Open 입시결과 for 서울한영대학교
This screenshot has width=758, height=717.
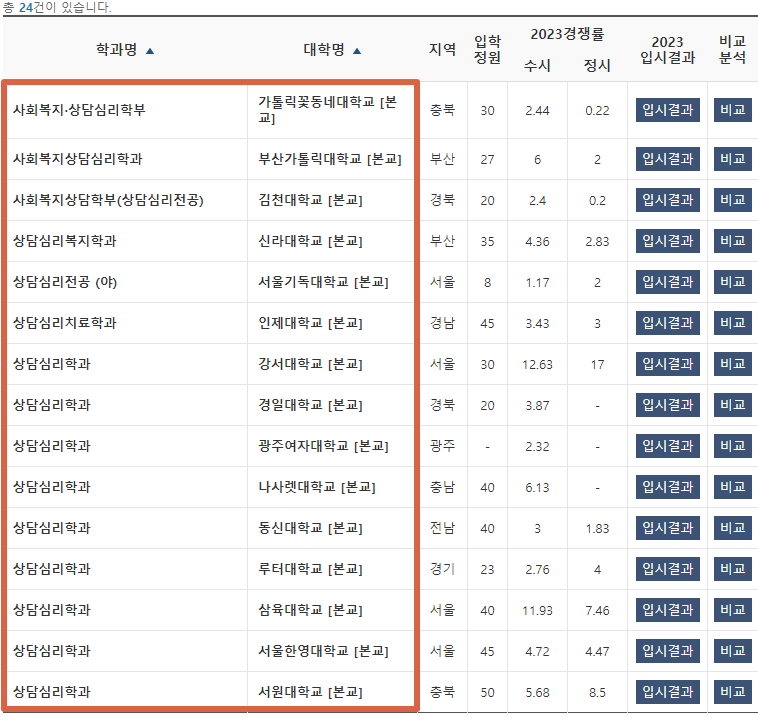pos(668,651)
